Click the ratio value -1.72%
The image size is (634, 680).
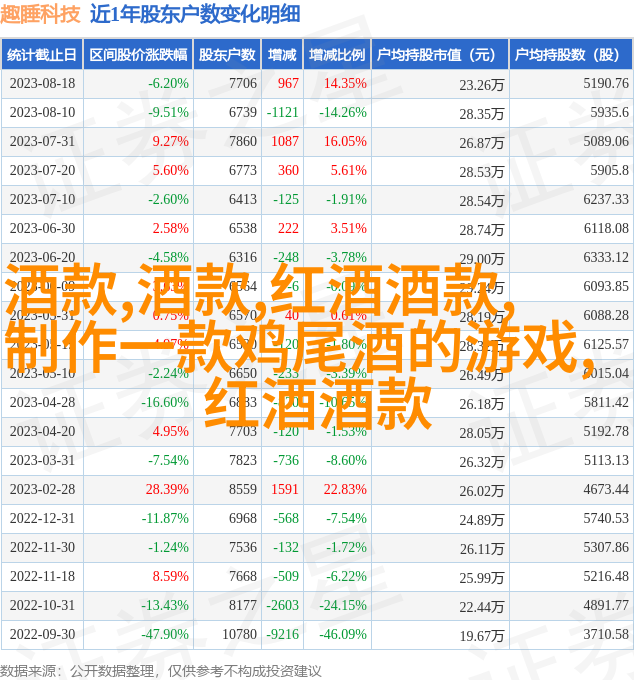coord(346,548)
